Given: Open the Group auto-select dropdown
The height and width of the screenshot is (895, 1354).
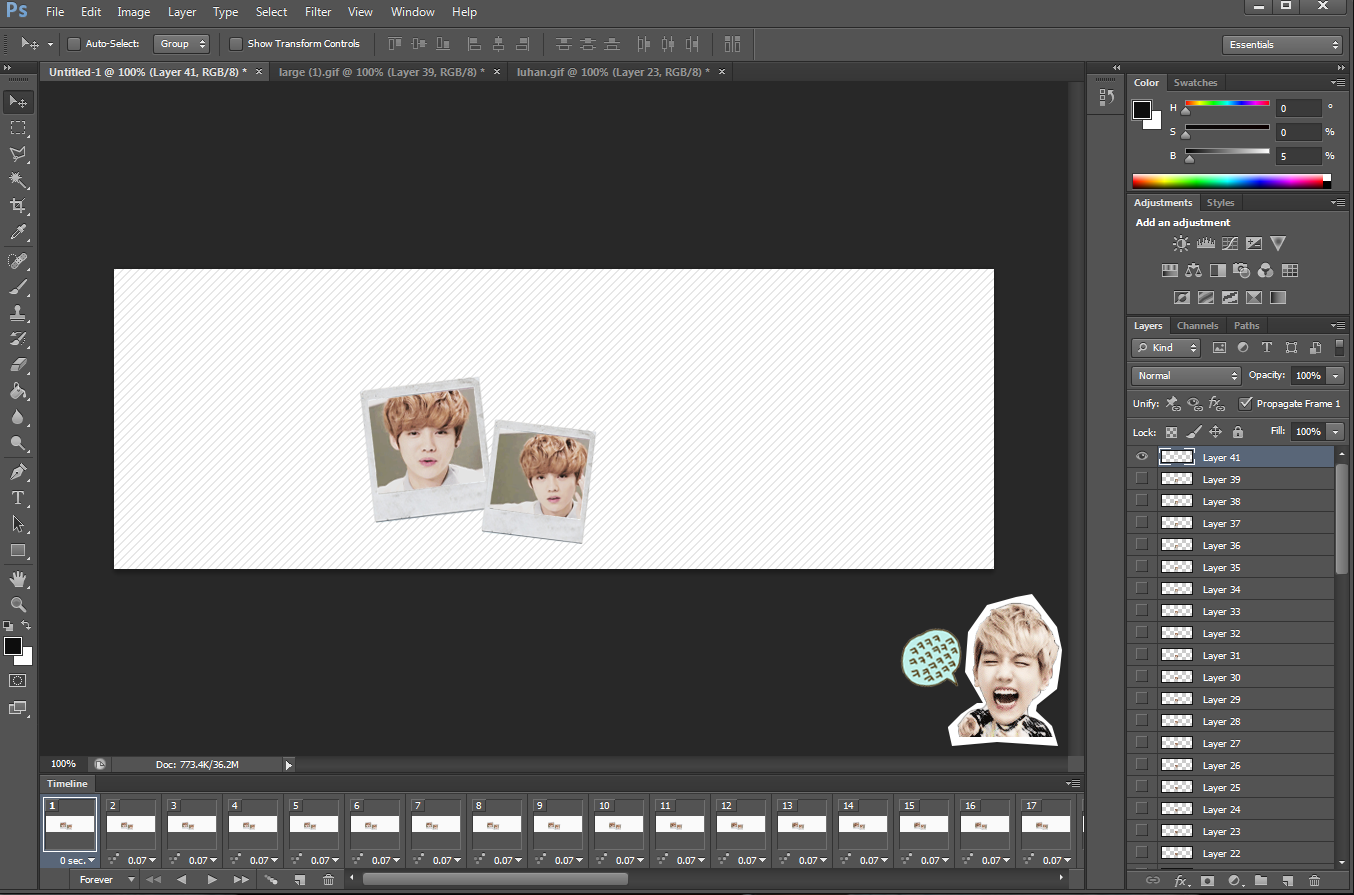Looking at the screenshot, I should pyautogui.click(x=182, y=44).
